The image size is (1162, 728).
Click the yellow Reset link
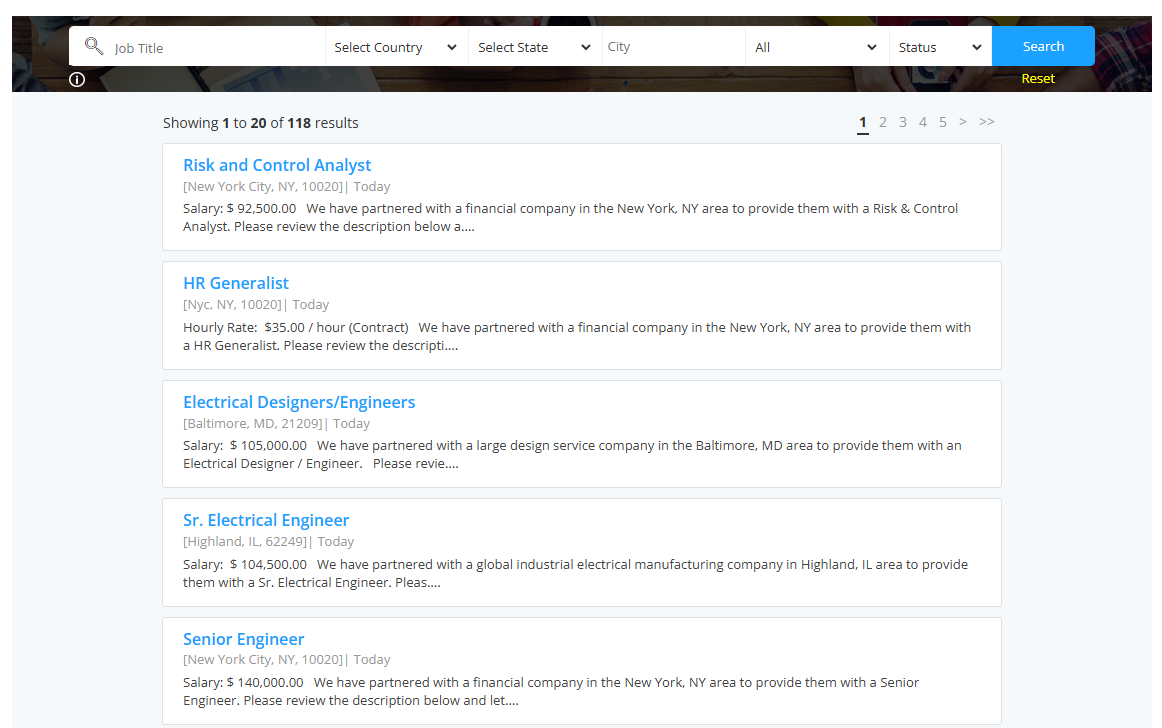click(x=1038, y=79)
